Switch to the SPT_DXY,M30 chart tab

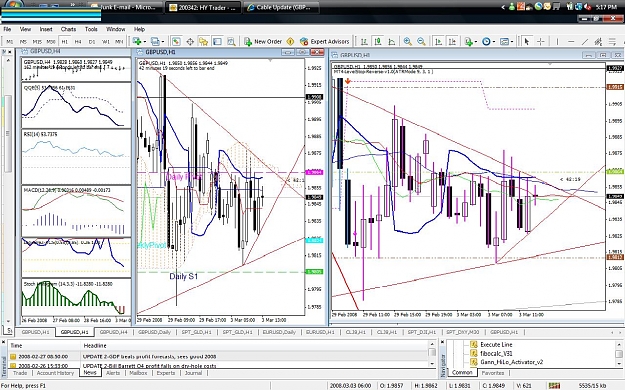(x=463, y=332)
